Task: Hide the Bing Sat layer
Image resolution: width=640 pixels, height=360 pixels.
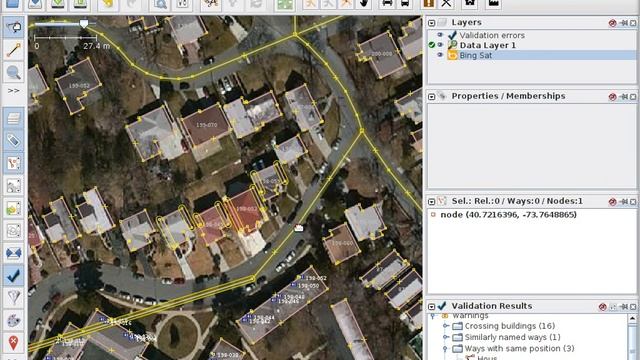Action: tap(440, 55)
